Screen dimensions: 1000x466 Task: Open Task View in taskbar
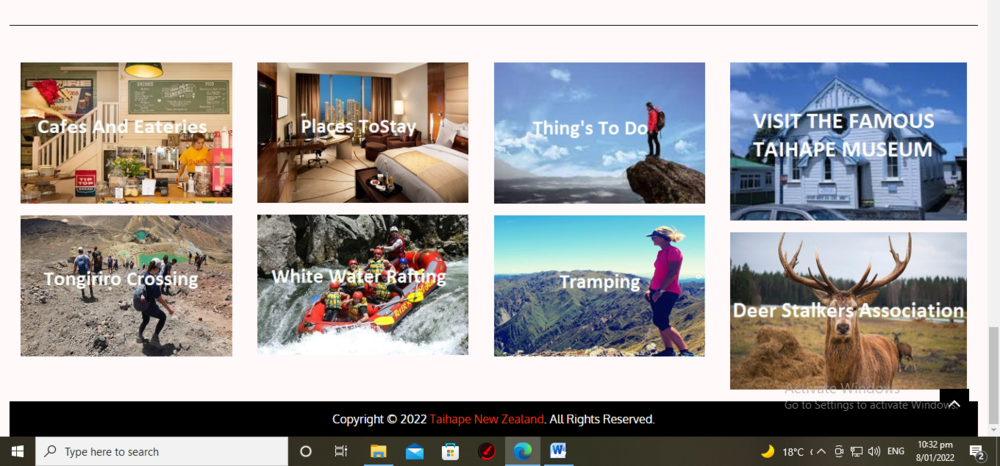coord(341,451)
